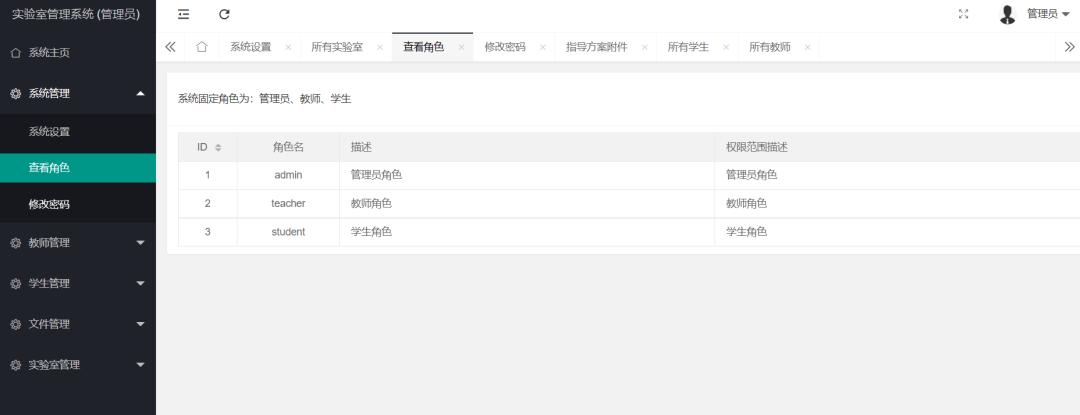Close the 所有实验室 tab
The width and height of the screenshot is (1080, 415).
click(x=380, y=47)
